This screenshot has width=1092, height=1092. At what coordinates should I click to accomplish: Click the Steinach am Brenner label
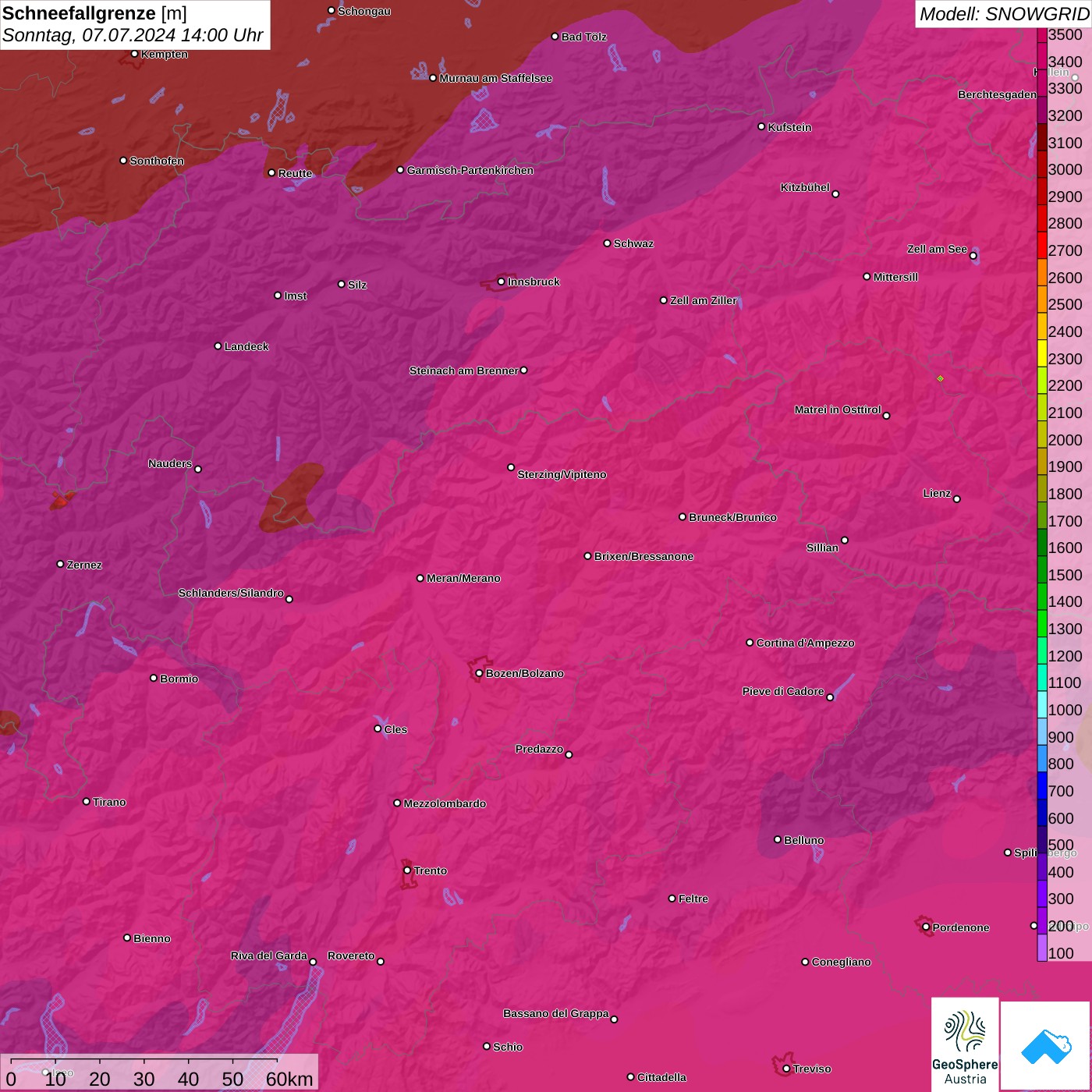point(463,370)
